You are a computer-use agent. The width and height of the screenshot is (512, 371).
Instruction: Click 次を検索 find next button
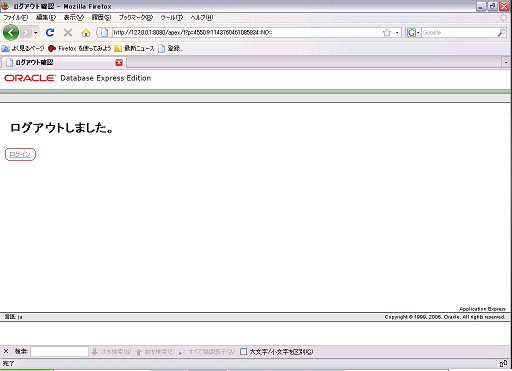pyautogui.click(x=111, y=352)
